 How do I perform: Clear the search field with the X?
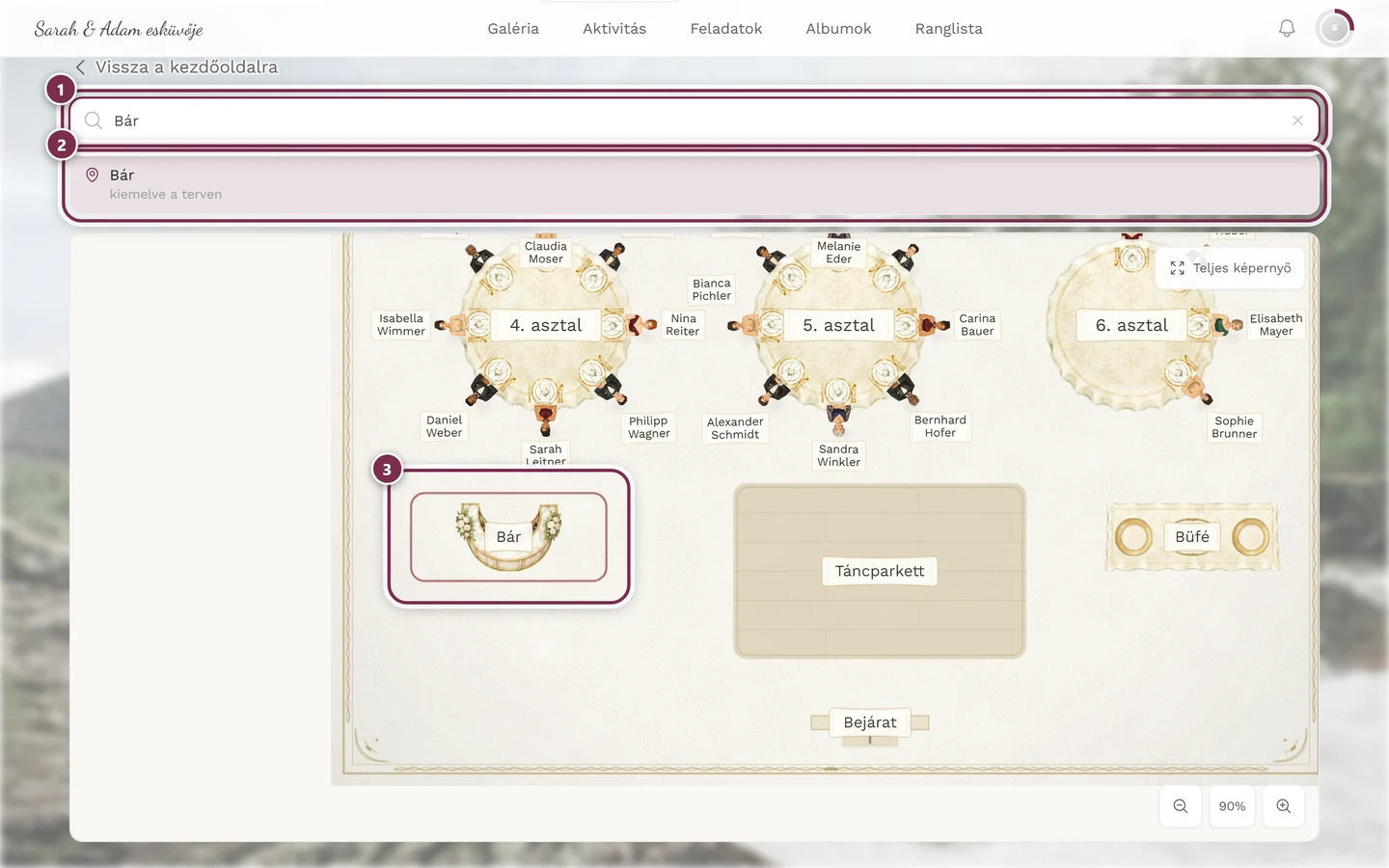click(1297, 121)
